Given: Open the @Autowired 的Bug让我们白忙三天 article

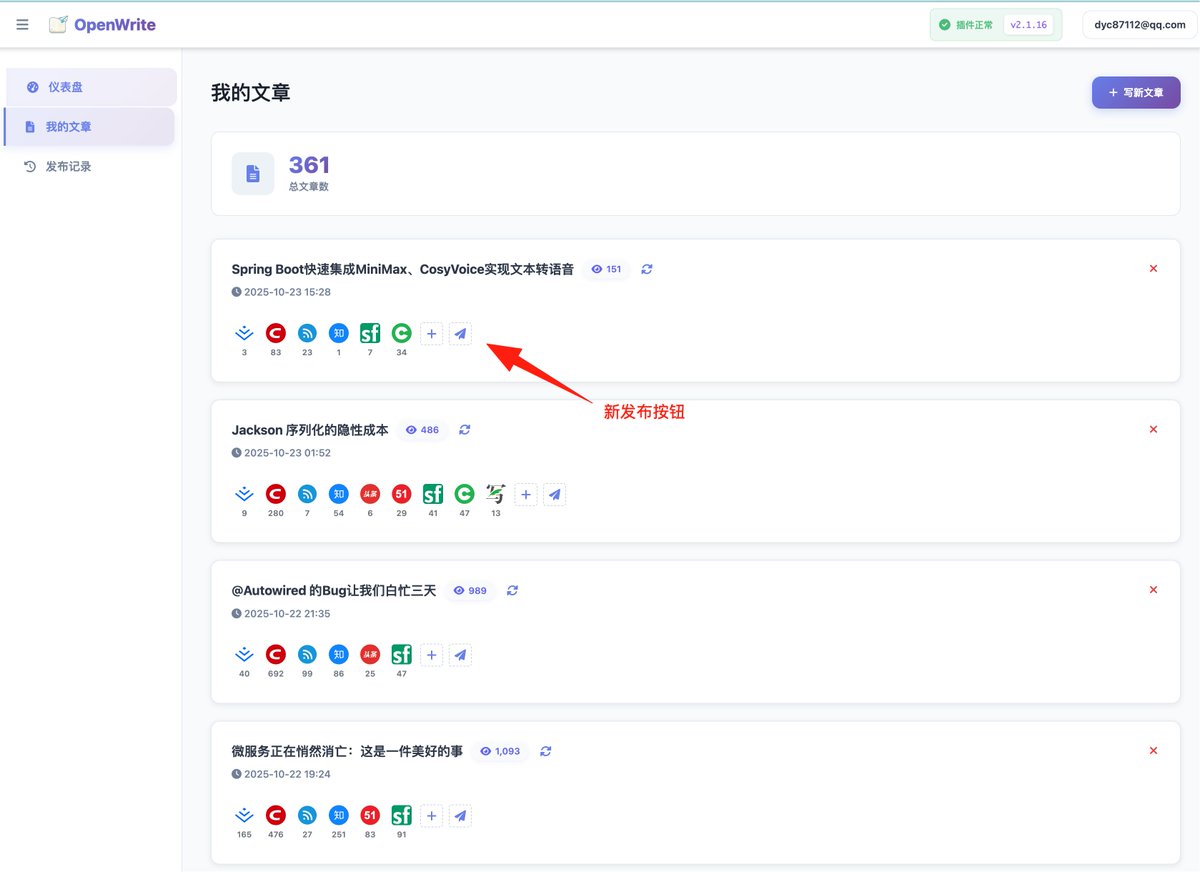Looking at the screenshot, I should pyautogui.click(x=334, y=591).
